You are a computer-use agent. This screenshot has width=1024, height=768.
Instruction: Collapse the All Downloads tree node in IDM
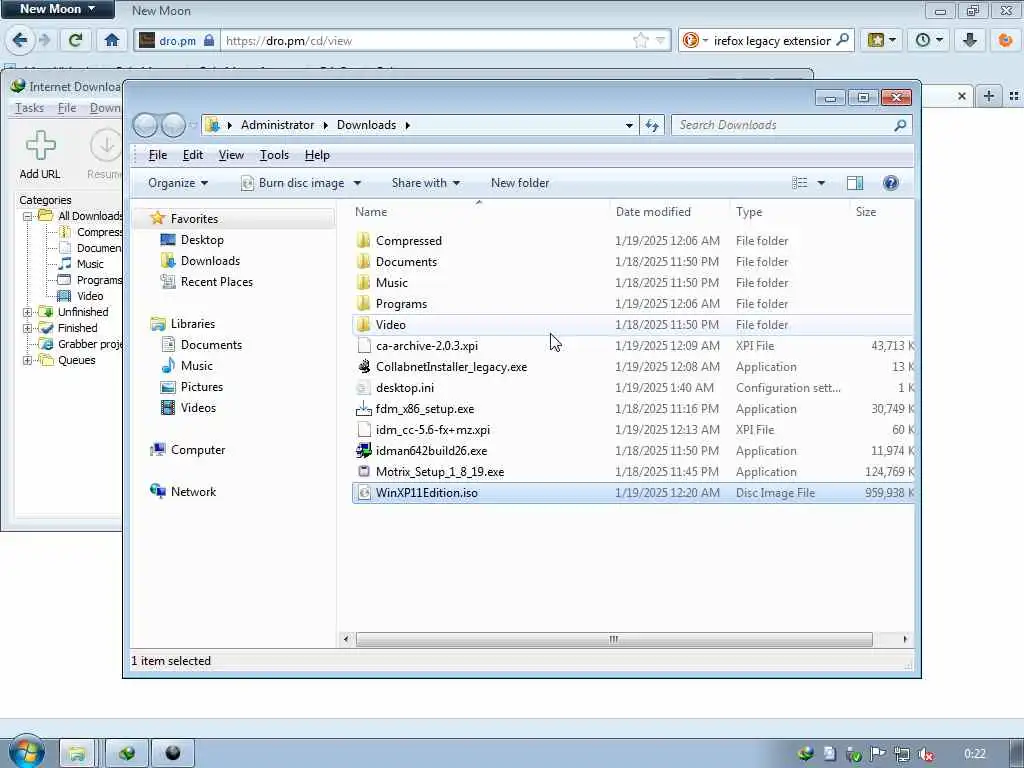pyautogui.click(x=27, y=216)
